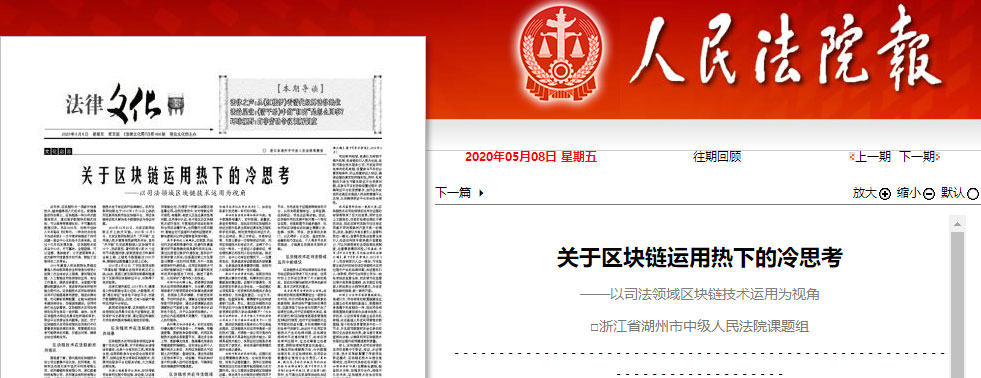Viewport: 981px width, 378px height.
Task: Click headline 关于区块链运用热下的冷思考 on the page image
Action: click(186, 176)
